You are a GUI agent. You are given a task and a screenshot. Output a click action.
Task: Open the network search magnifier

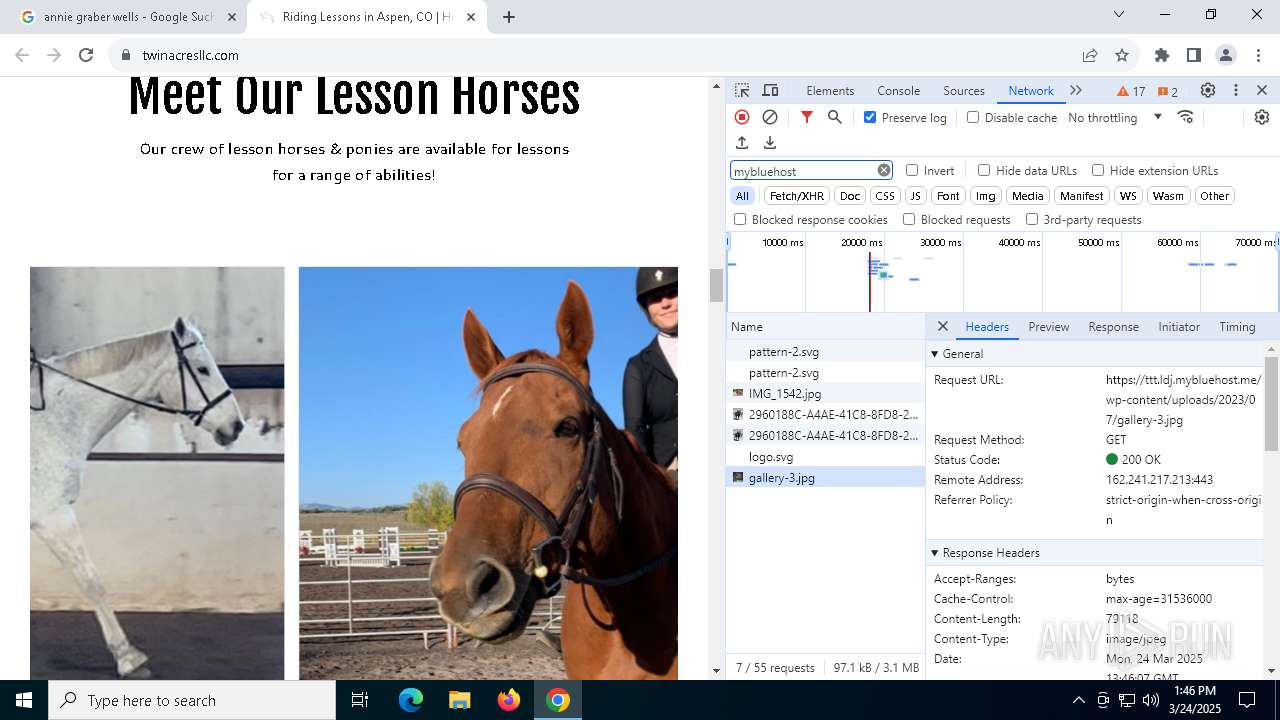click(x=835, y=117)
